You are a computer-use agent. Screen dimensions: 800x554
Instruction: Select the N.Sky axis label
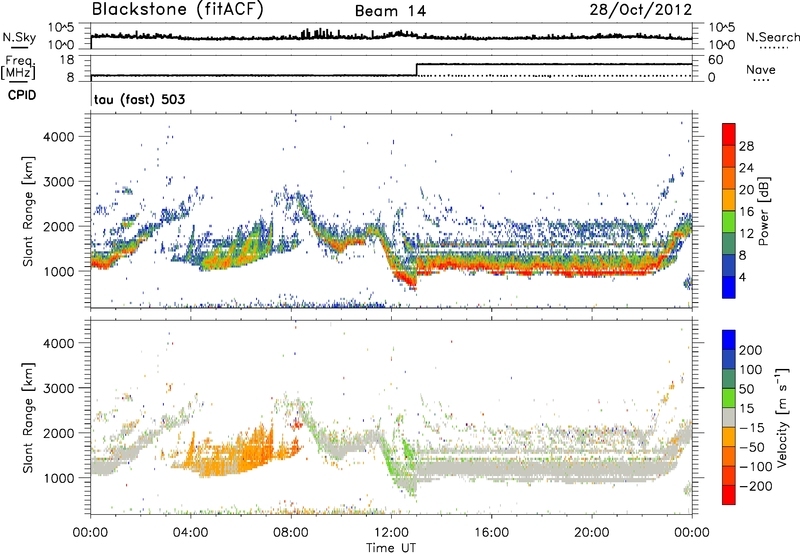(x=19, y=37)
